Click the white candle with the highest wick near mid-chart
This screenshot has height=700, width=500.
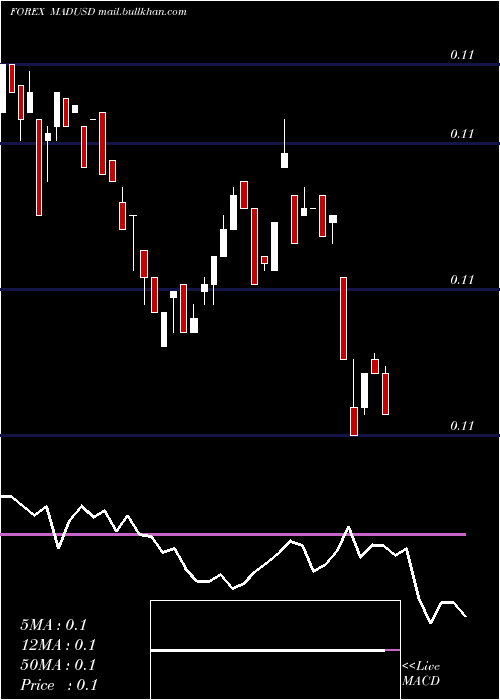(284, 144)
